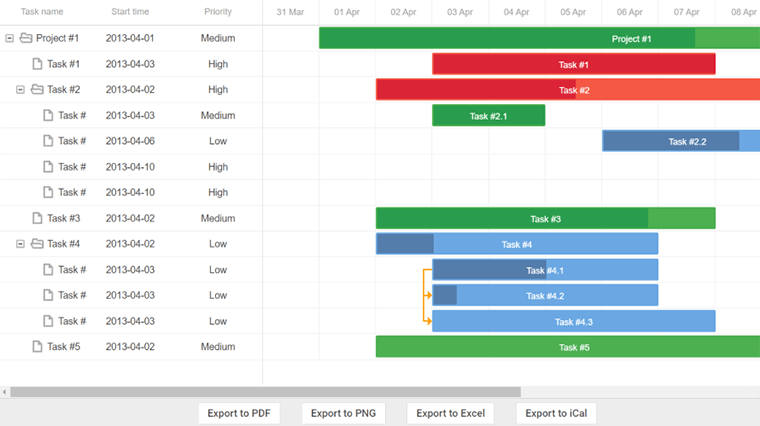Viewport: 760px width, 426px height.
Task: Click the Task #5 file icon
Action: [x=37, y=347]
